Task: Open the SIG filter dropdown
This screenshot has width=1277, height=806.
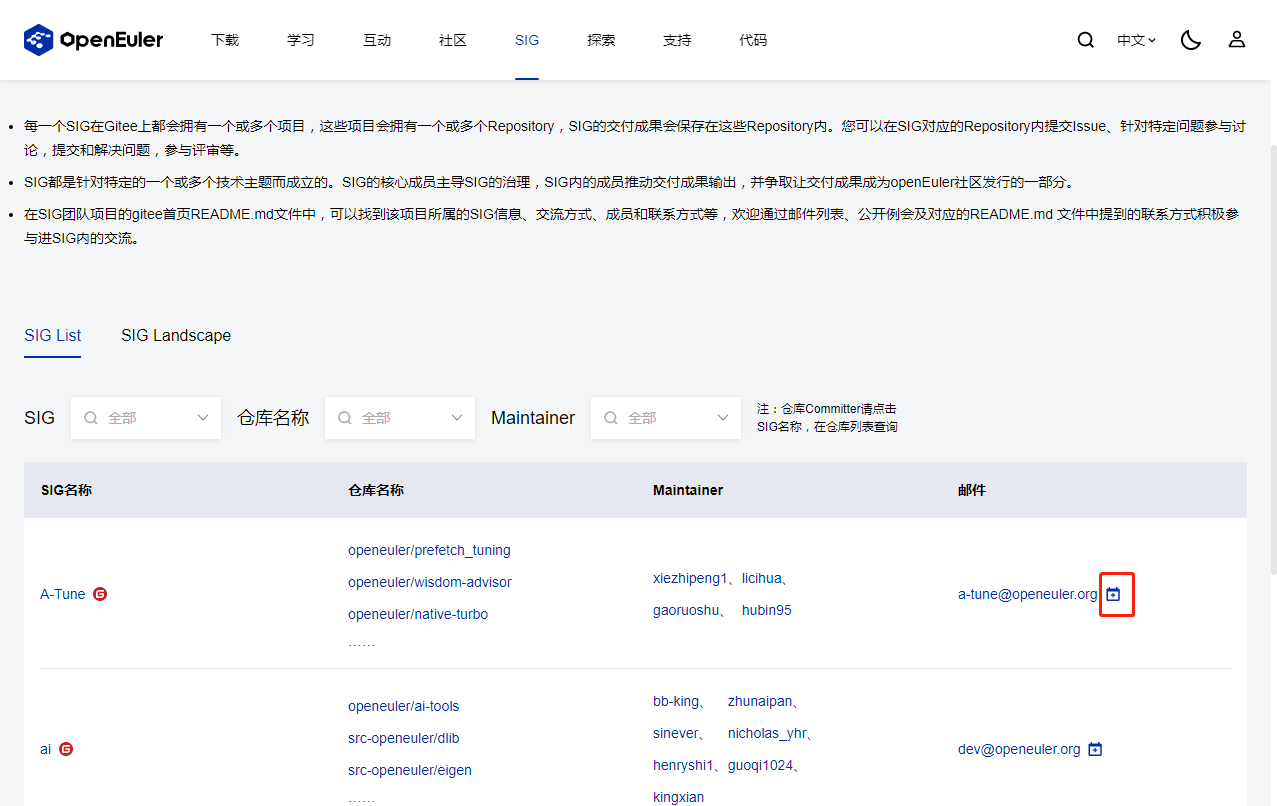Action: pos(146,418)
